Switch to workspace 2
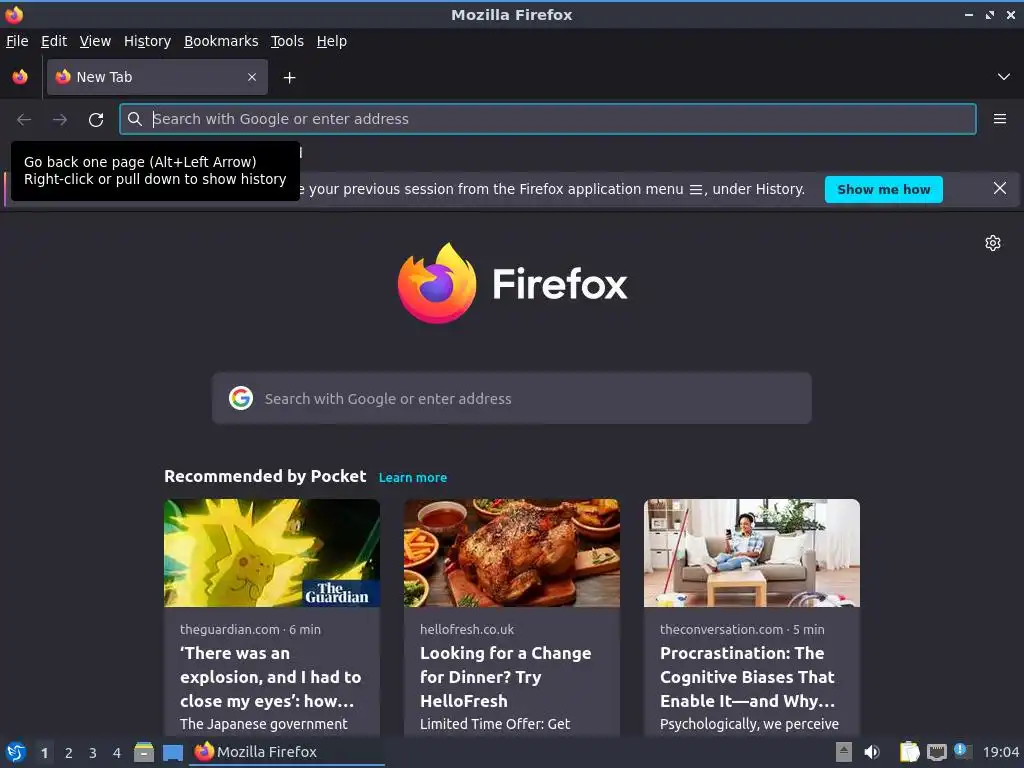 coord(69,753)
